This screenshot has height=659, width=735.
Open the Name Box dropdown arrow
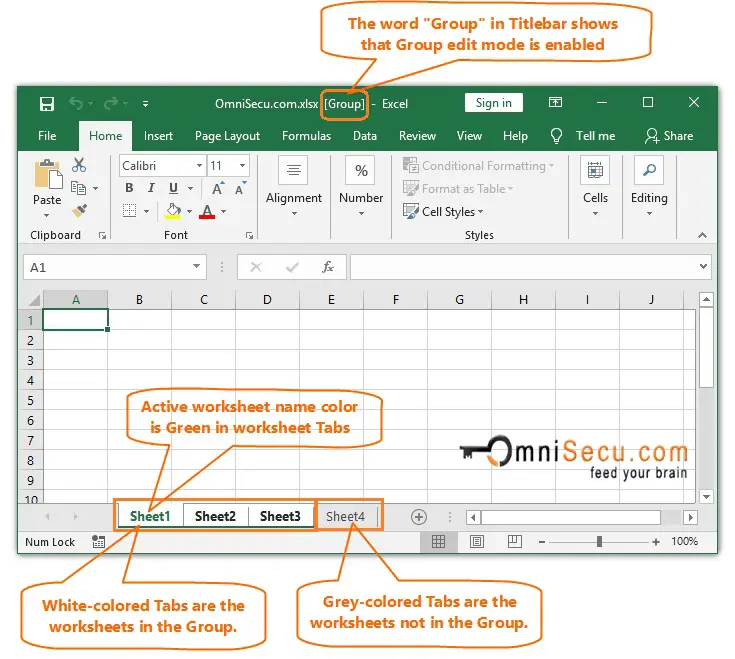tap(196, 267)
